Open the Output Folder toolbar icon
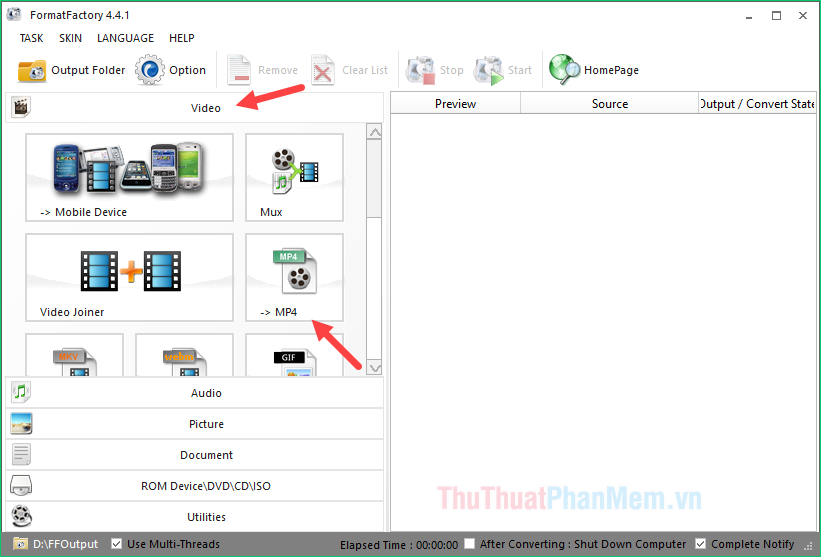The height and width of the screenshot is (557, 821). click(x=32, y=70)
